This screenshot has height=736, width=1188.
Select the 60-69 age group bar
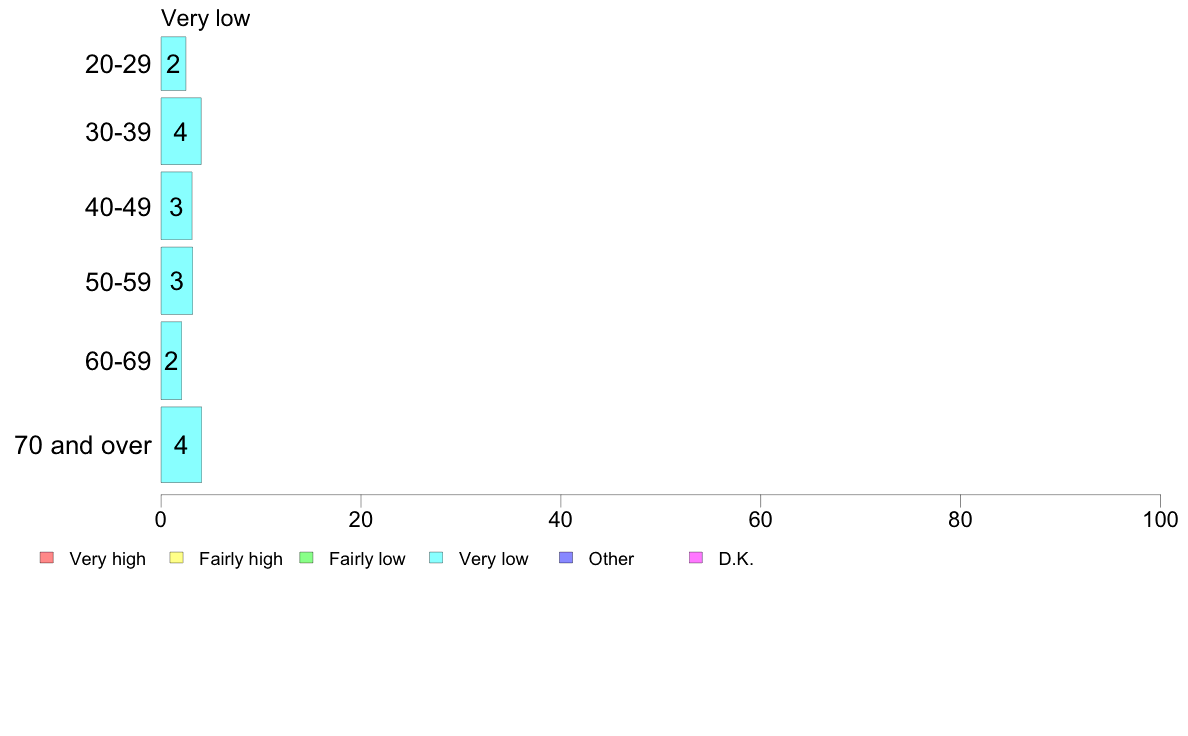(x=171, y=361)
